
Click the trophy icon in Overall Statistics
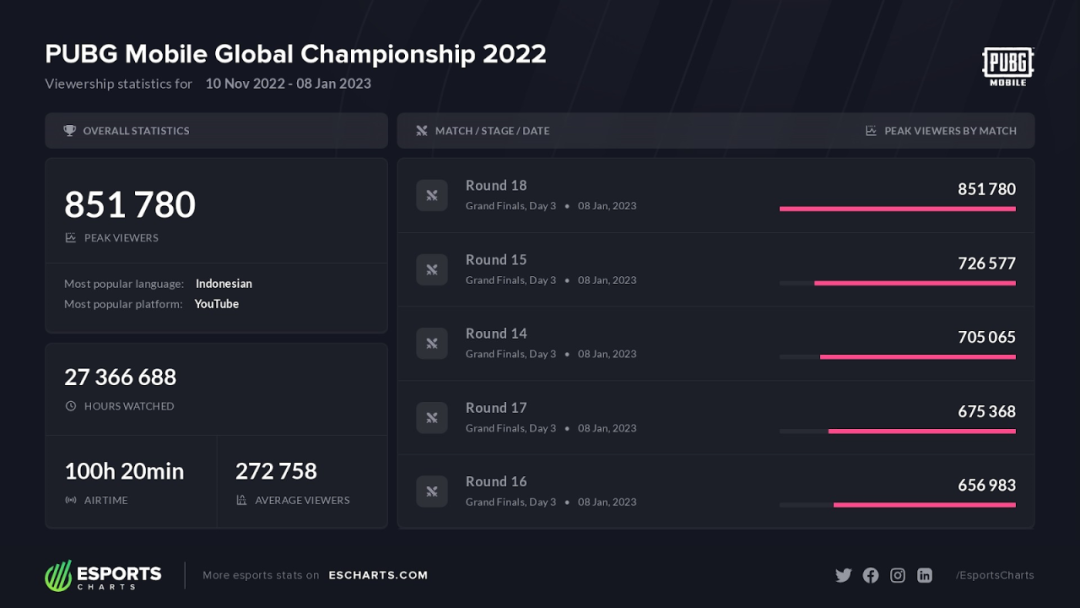point(70,130)
